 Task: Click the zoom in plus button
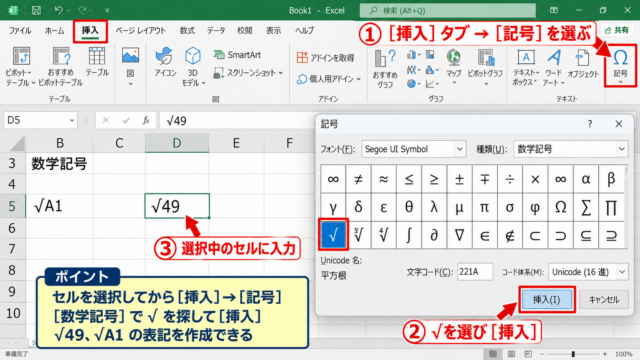[x=605, y=354]
